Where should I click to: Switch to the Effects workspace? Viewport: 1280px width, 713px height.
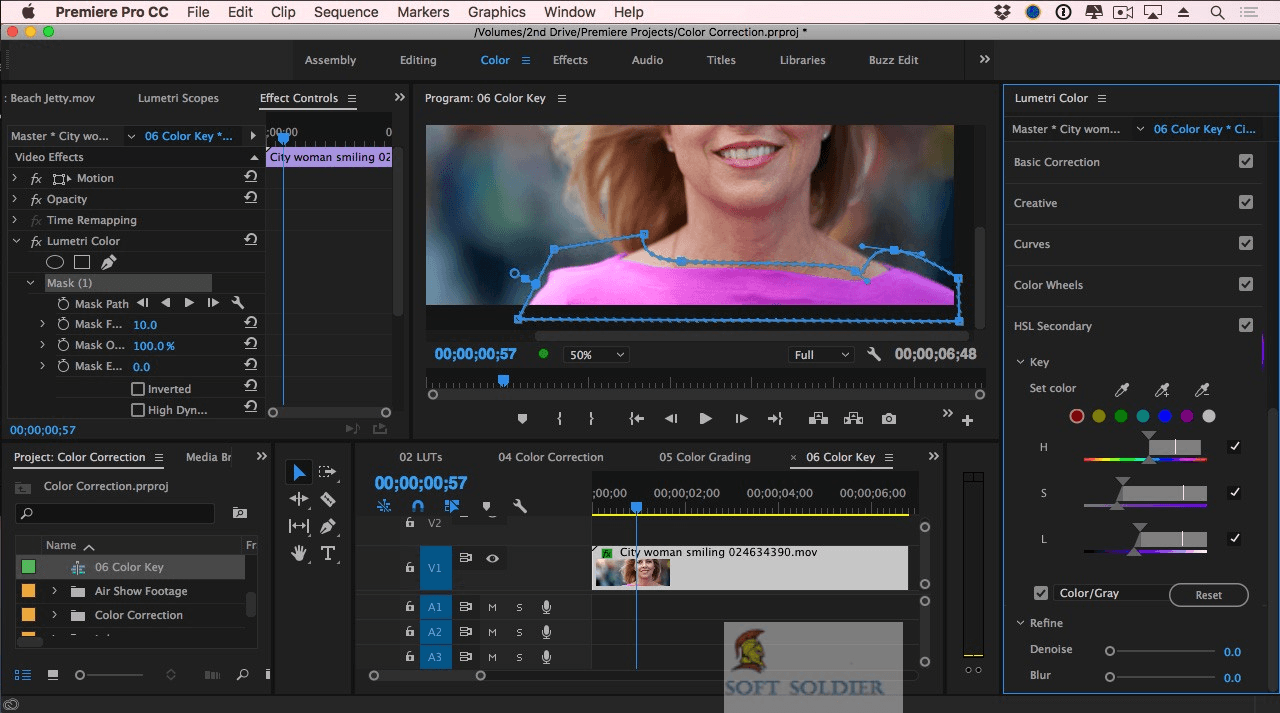click(x=570, y=60)
